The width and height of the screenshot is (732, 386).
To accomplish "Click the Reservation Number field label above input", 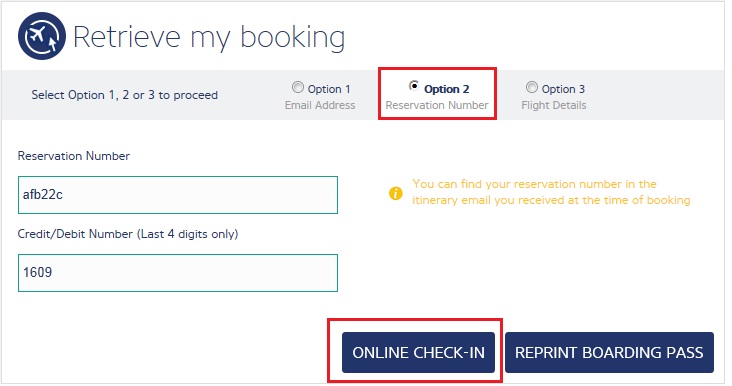I will [x=74, y=156].
